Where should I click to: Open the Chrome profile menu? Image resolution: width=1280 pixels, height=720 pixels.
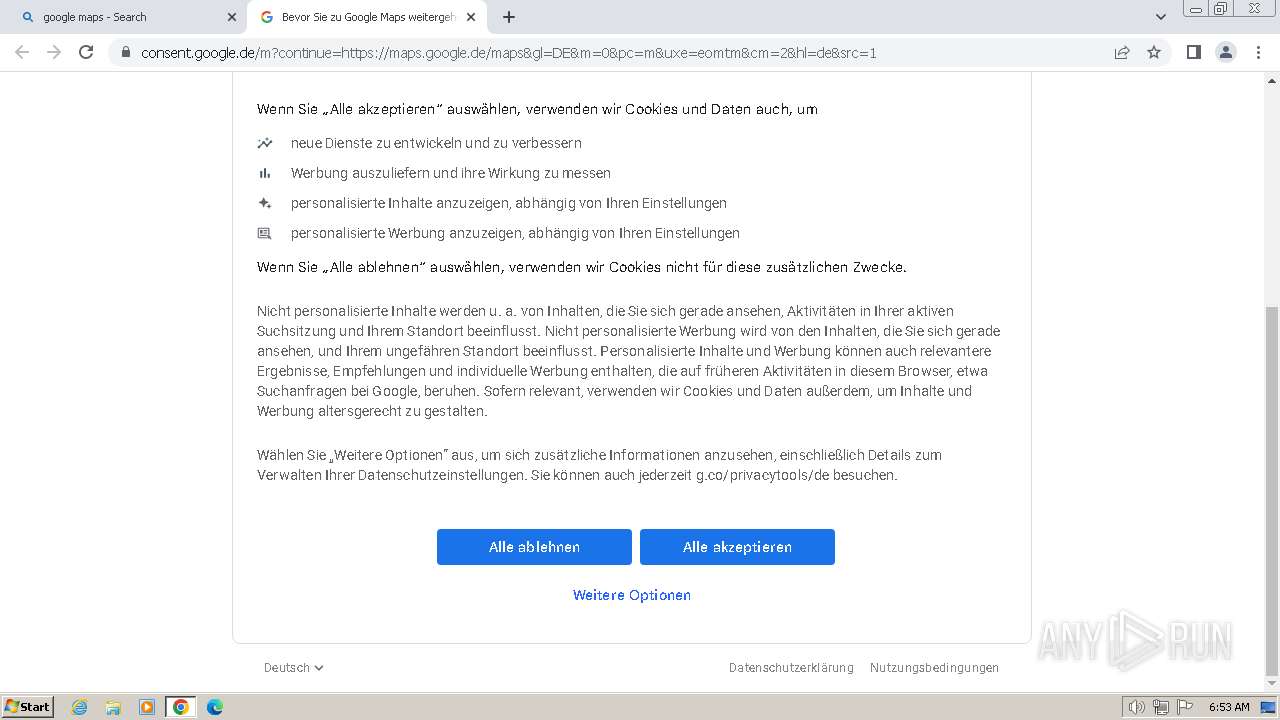[x=1225, y=52]
